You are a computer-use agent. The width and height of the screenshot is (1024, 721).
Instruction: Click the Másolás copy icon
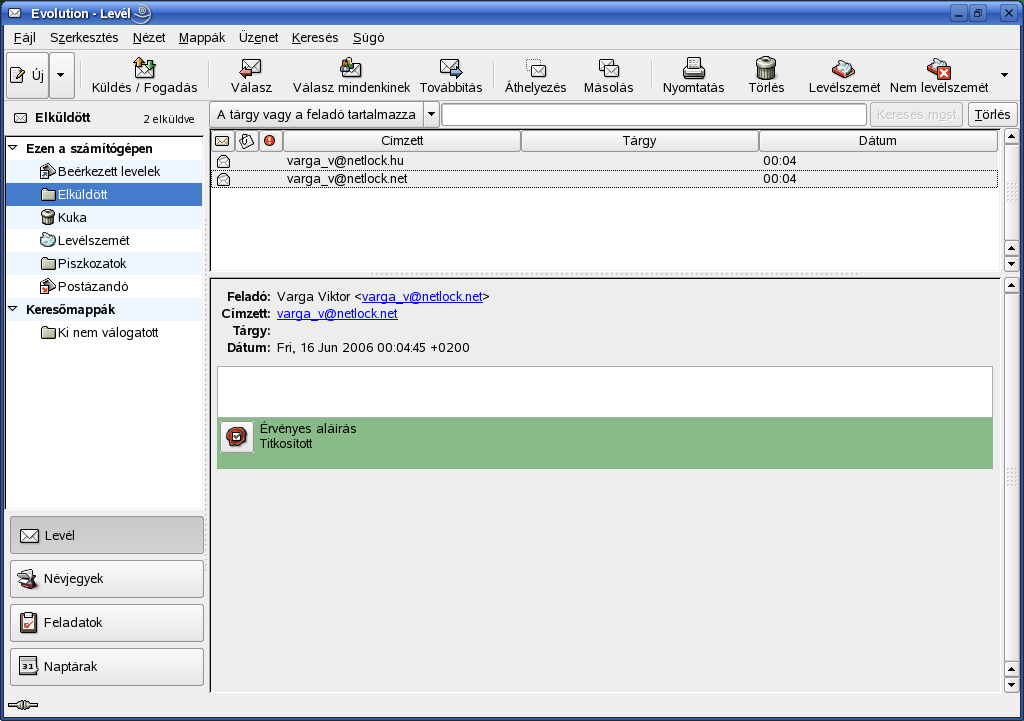click(x=609, y=67)
